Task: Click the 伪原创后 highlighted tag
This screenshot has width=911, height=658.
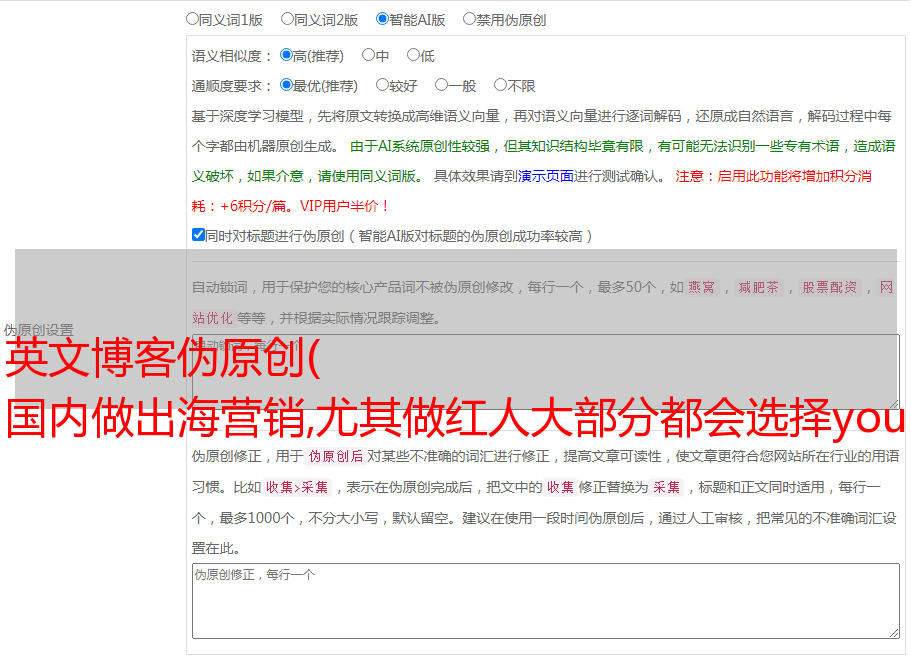Action: [x=336, y=456]
